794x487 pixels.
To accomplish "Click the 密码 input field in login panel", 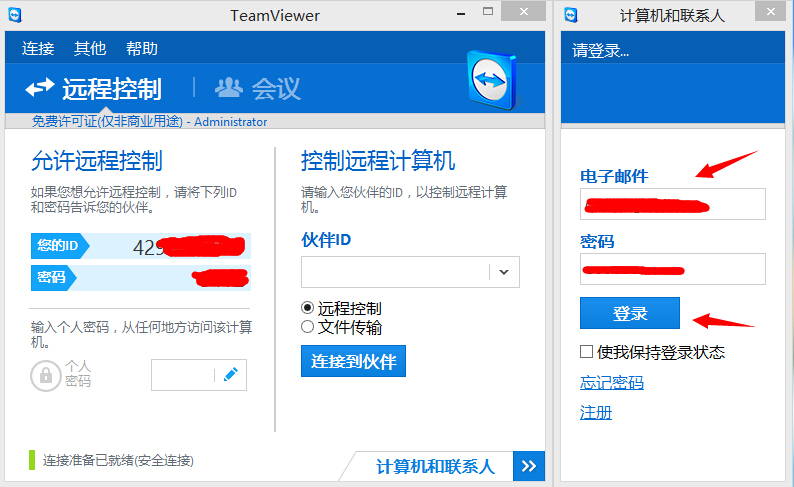I will click(672, 269).
